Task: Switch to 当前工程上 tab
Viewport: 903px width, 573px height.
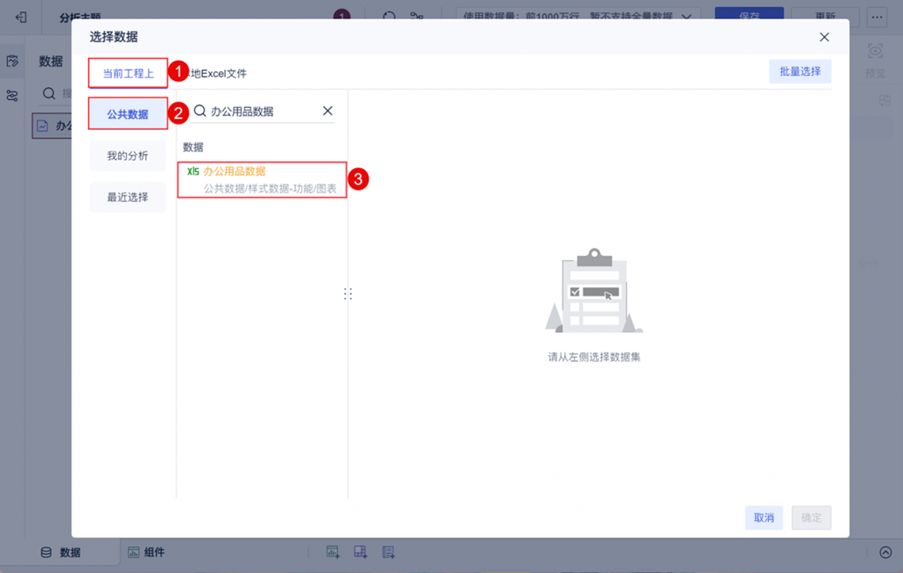Action: pyautogui.click(x=128, y=73)
